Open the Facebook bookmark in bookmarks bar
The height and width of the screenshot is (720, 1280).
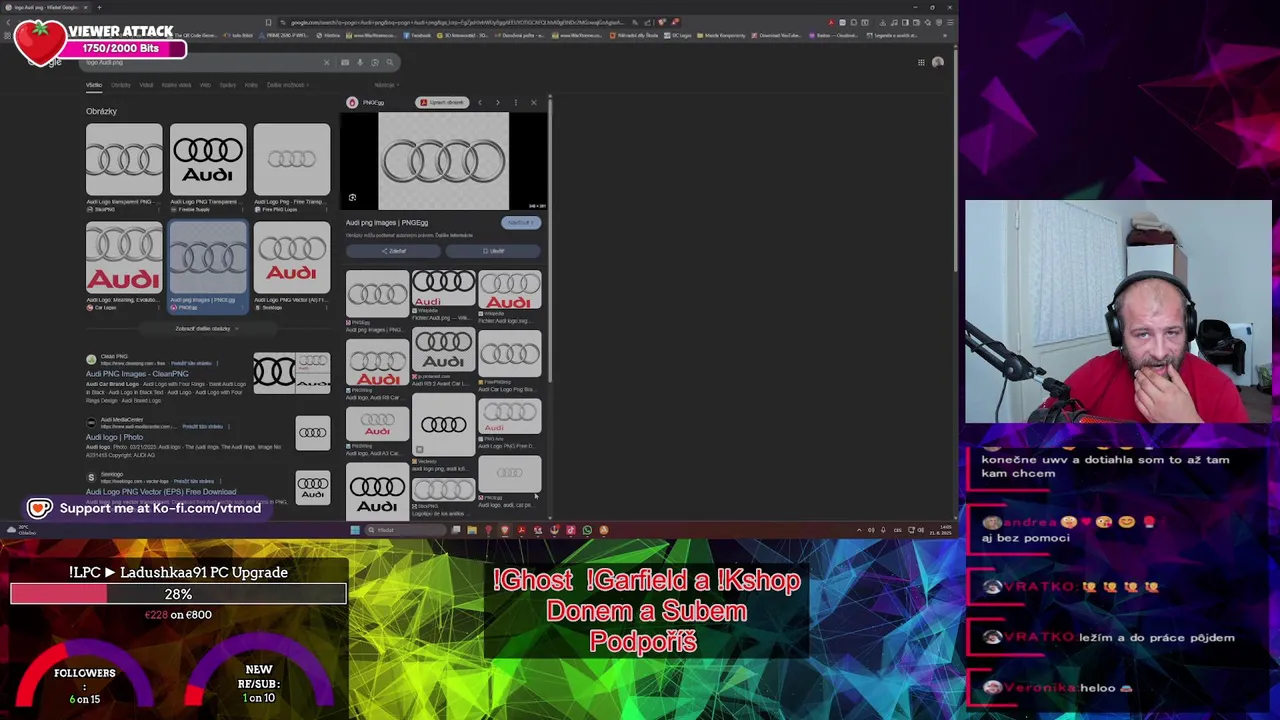coord(418,35)
